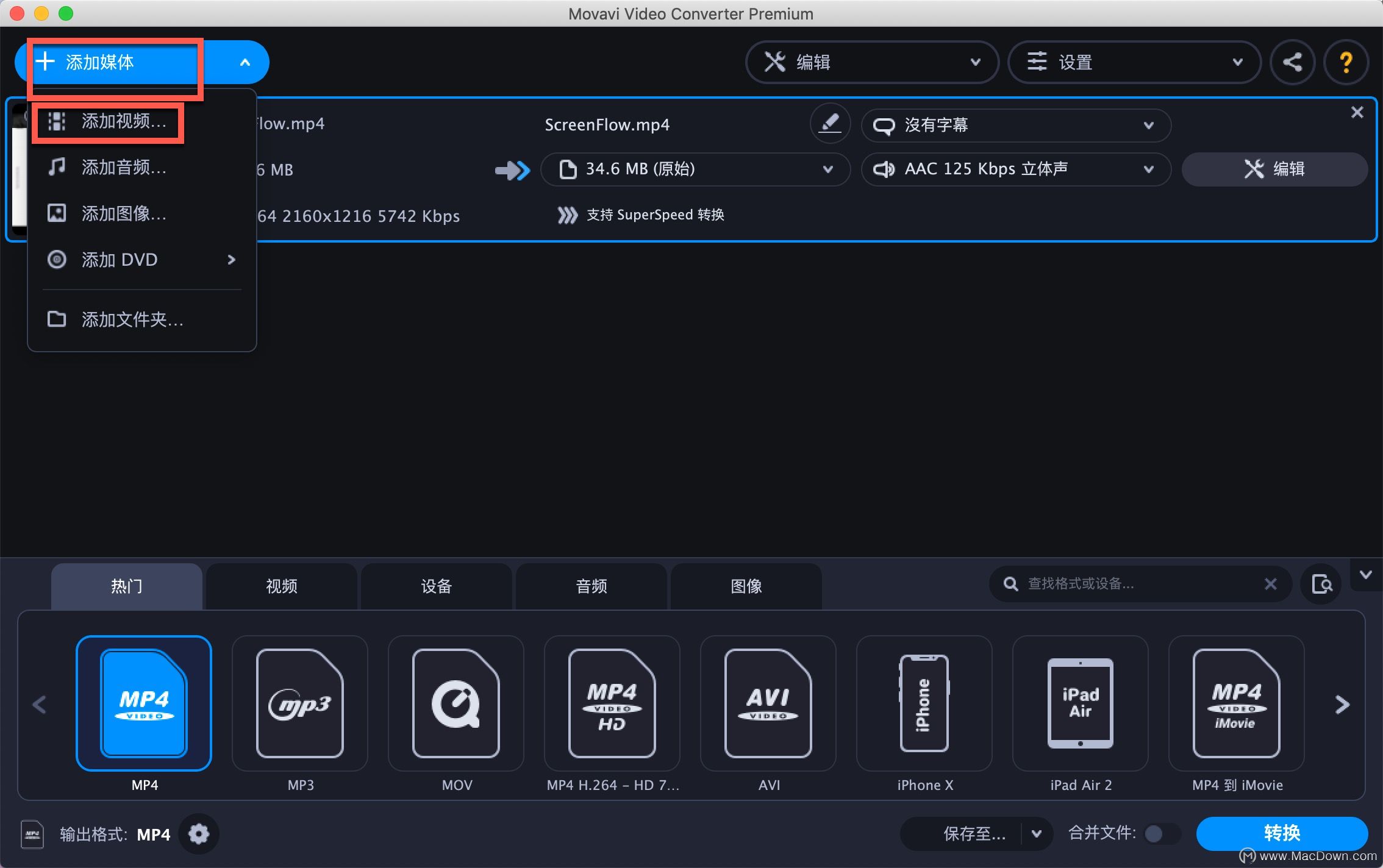Click the disc icon beside 添加 DVD
Screen dimensions: 1383x868
(57, 260)
